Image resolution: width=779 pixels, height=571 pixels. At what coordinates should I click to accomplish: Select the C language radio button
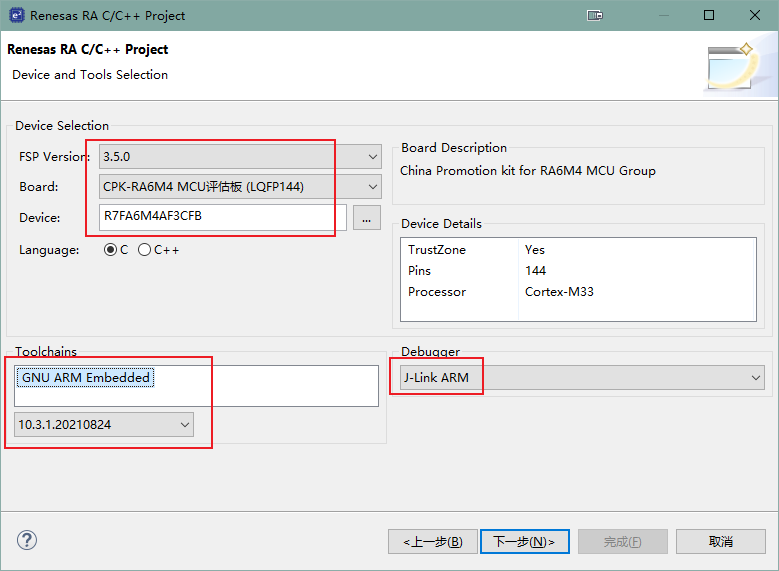[x=110, y=250]
